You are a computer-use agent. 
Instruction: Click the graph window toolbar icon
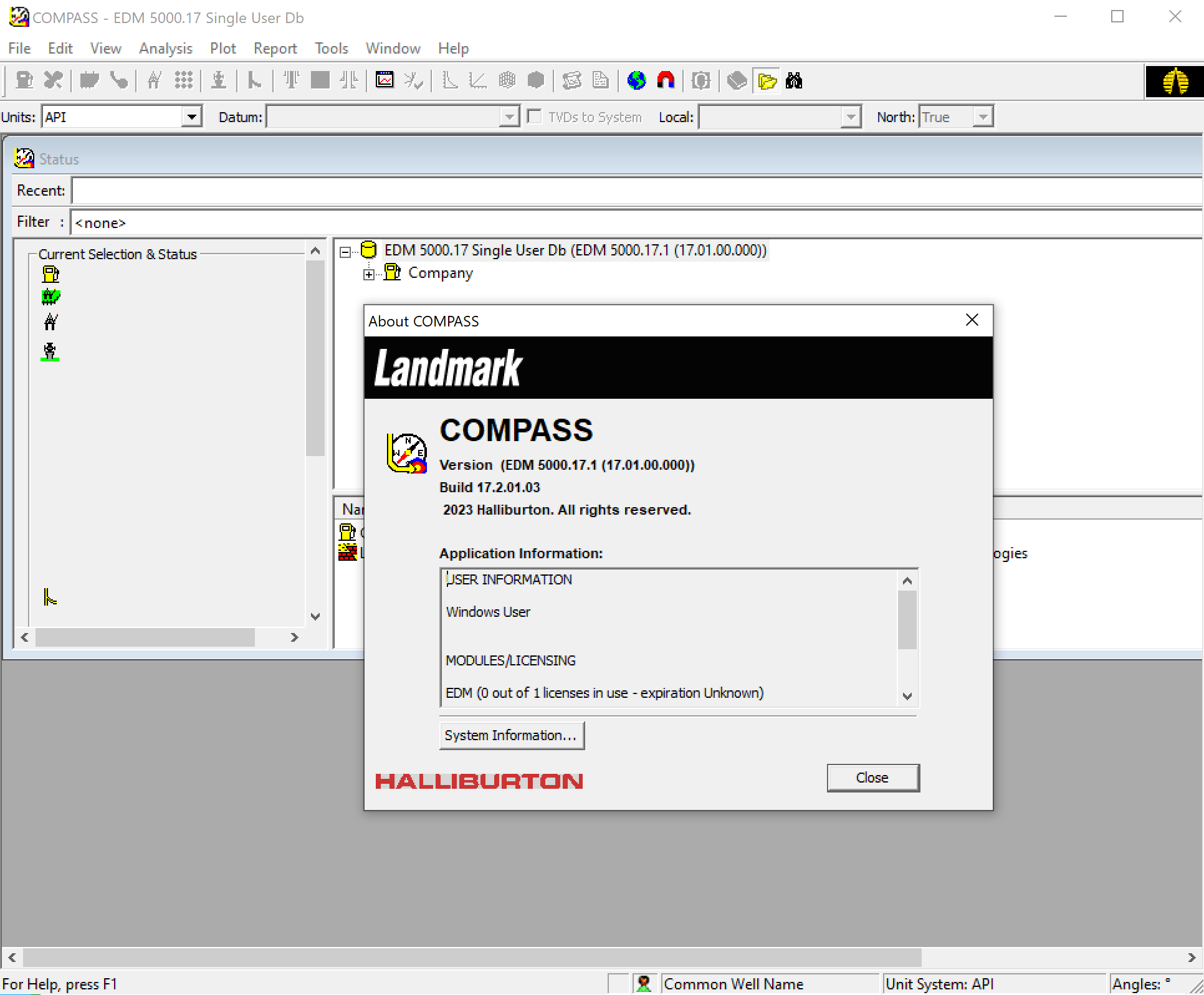[385, 80]
